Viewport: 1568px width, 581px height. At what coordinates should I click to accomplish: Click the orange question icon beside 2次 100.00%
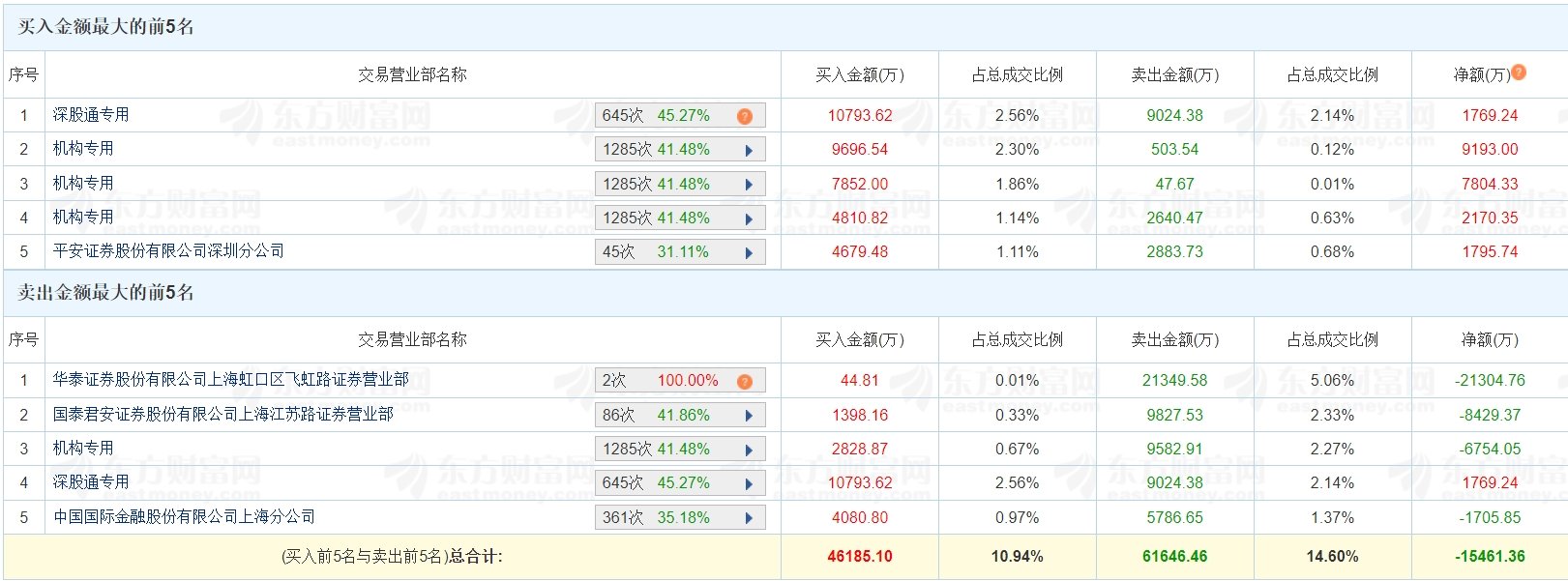(744, 381)
